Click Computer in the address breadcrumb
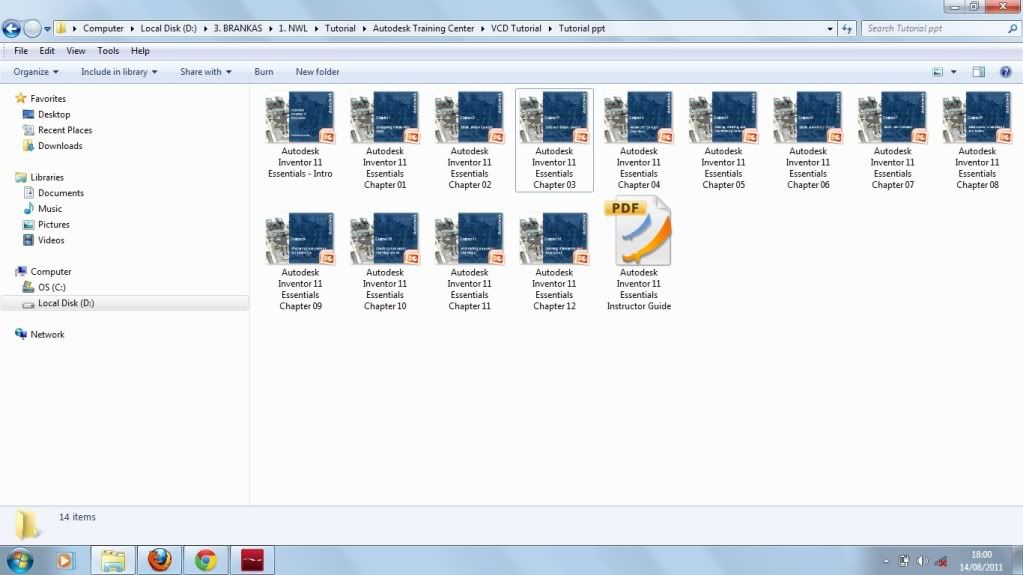 [103, 29]
